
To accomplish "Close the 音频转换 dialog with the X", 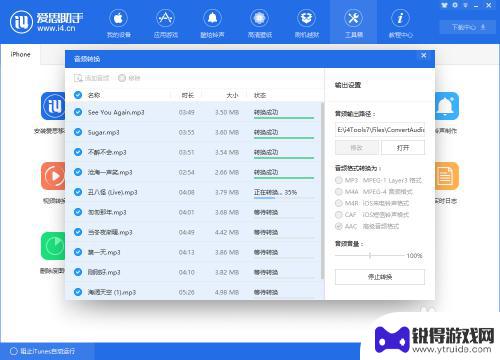I will click(424, 56).
